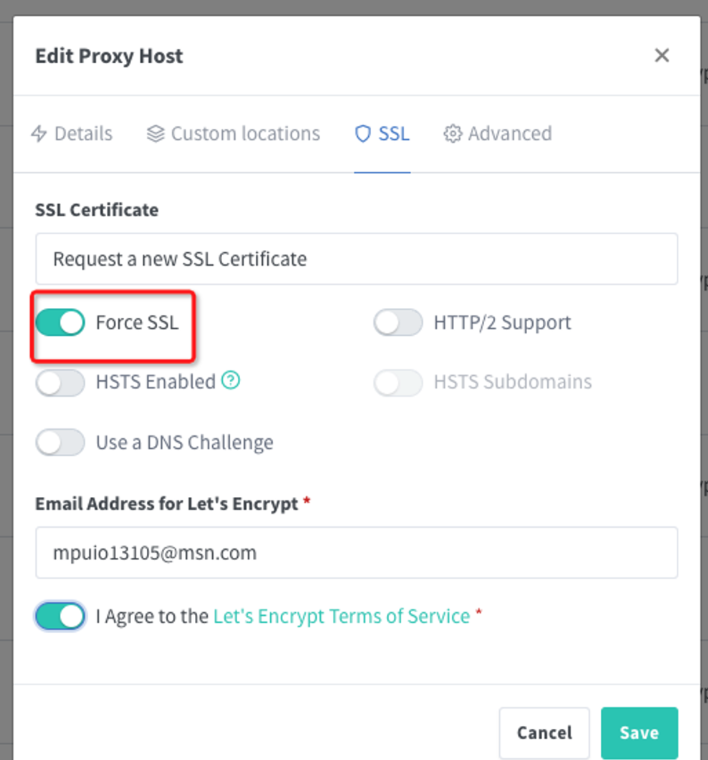Enable Use a DNS Challenge
The height and width of the screenshot is (760, 708).
60,442
